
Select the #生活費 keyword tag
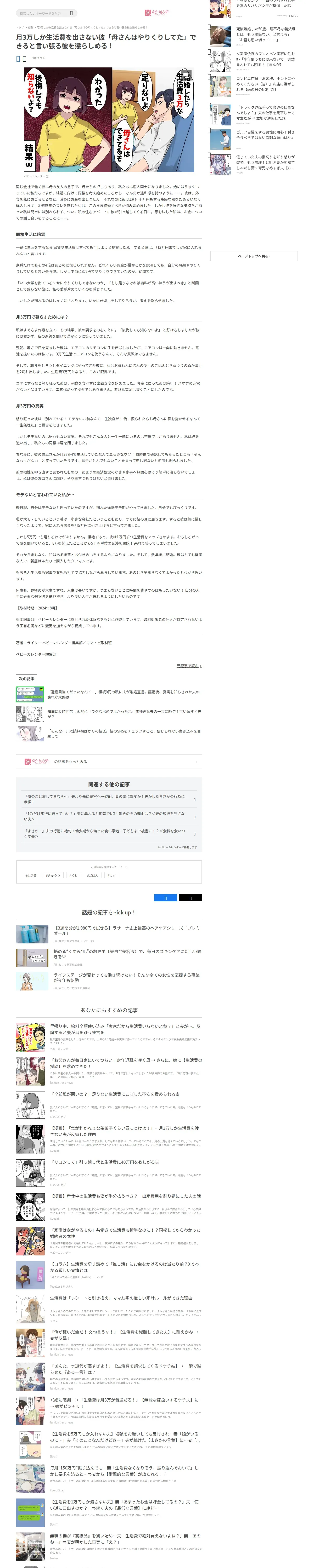(31, 875)
